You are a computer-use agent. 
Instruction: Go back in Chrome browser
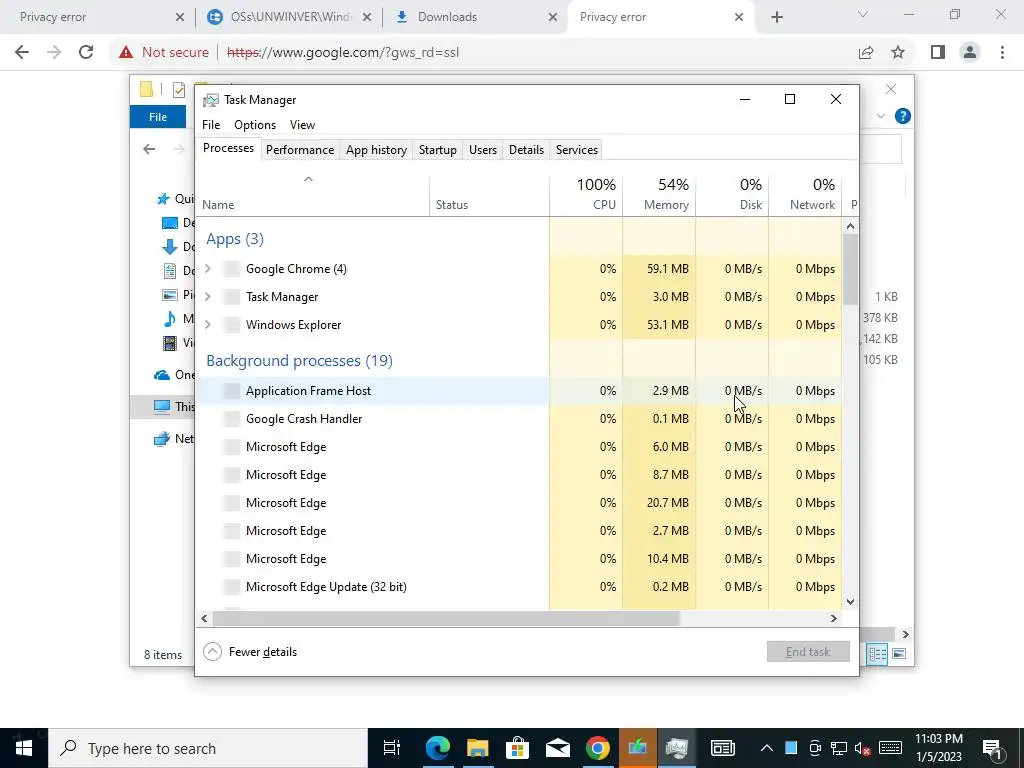pyautogui.click(x=22, y=52)
